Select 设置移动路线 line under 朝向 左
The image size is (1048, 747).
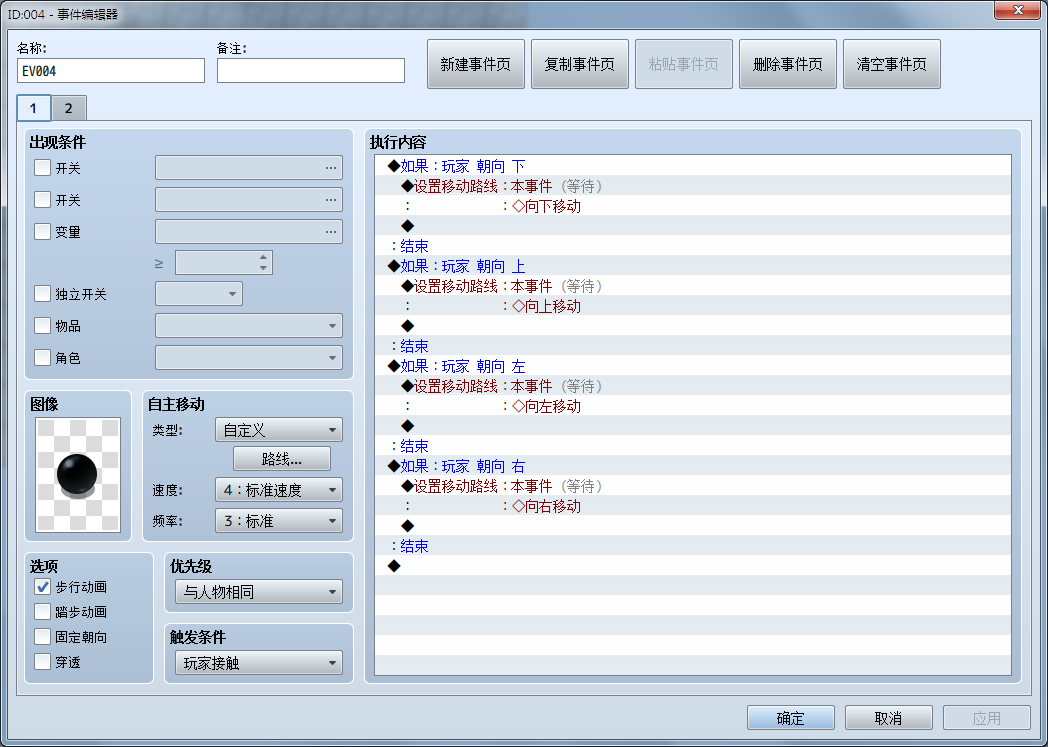[x=692, y=386]
